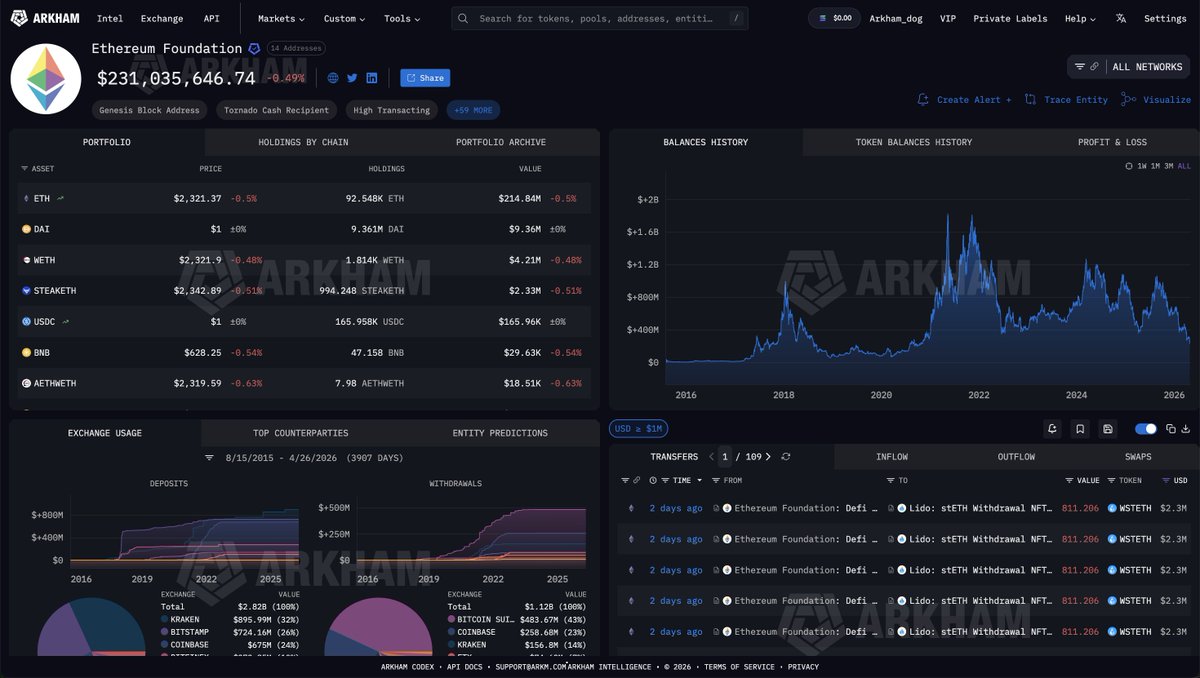Click the Visualize link
This screenshot has height=678, width=1200.
[x=1156, y=100]
